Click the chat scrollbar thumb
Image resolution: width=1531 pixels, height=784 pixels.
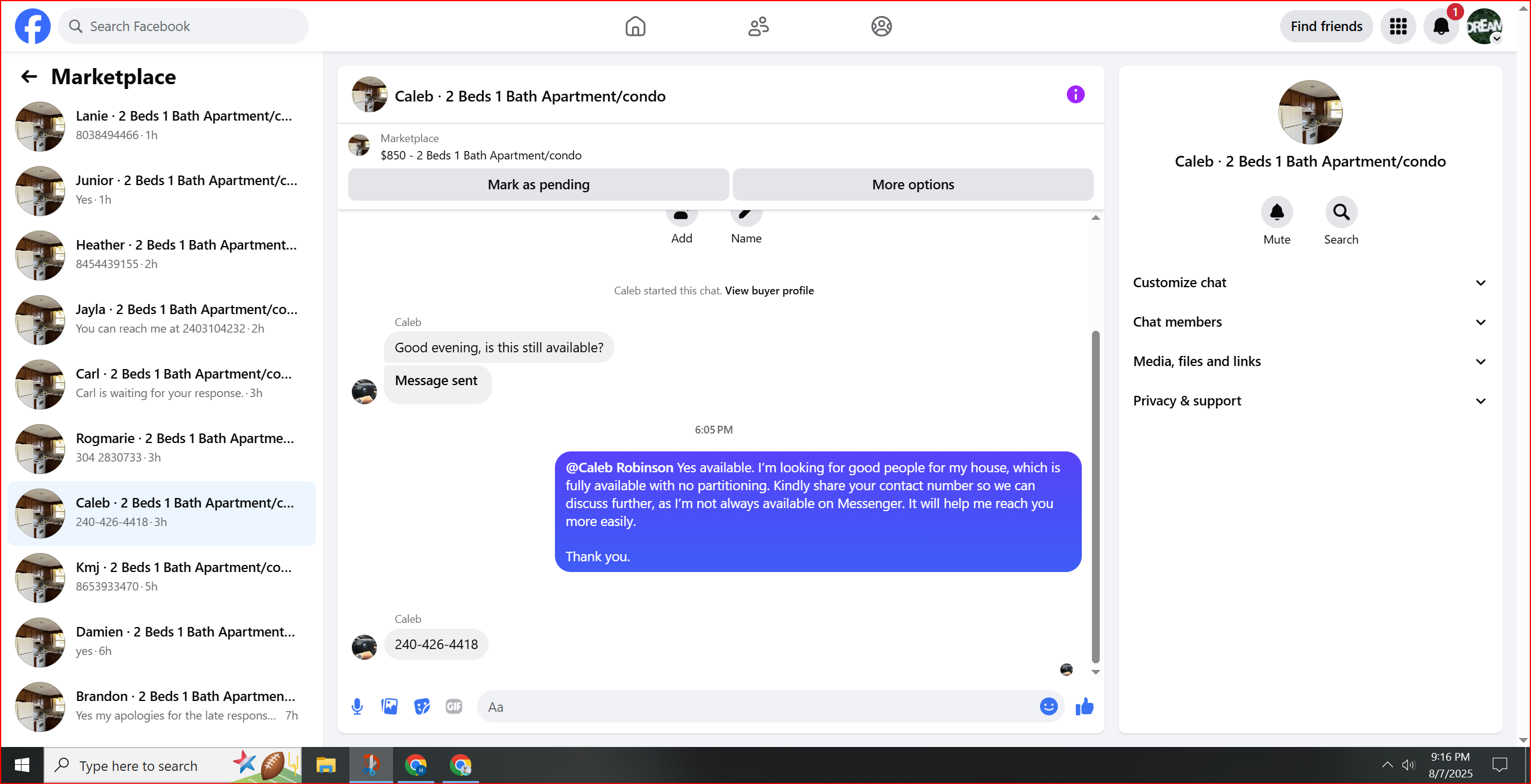(1095, 497)
